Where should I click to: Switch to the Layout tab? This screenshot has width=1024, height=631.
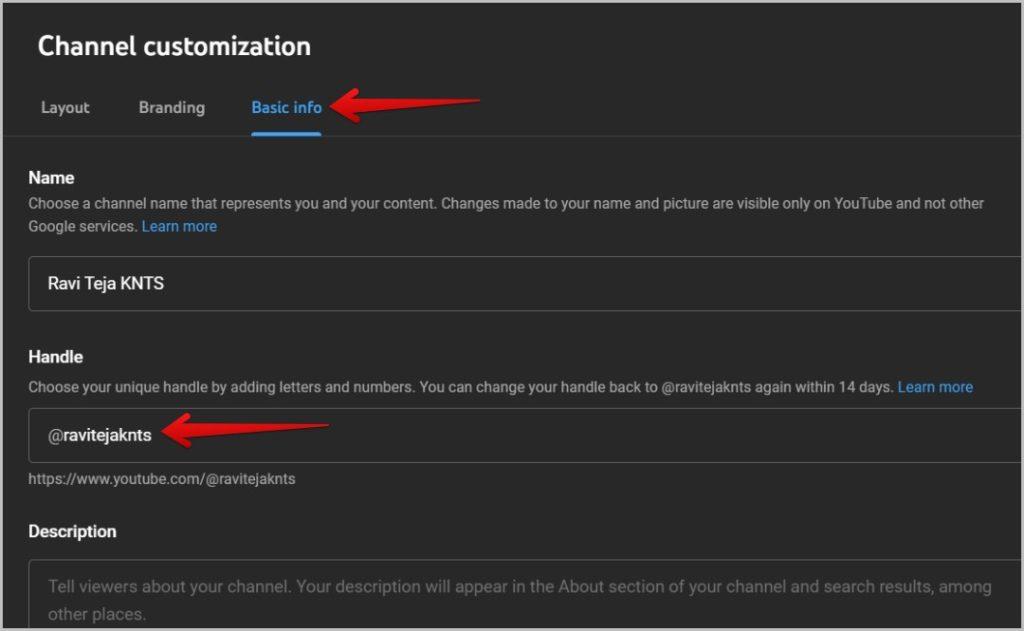click(x=65, y=108)
